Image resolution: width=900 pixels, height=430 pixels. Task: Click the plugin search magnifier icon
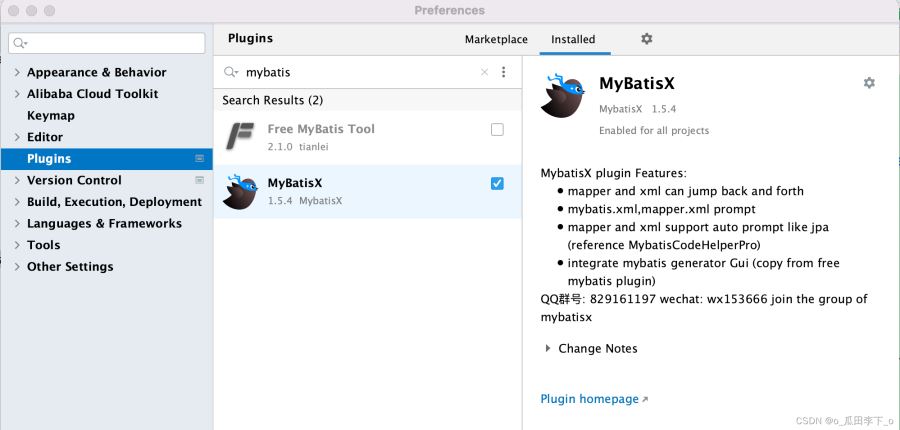point(231,72)
